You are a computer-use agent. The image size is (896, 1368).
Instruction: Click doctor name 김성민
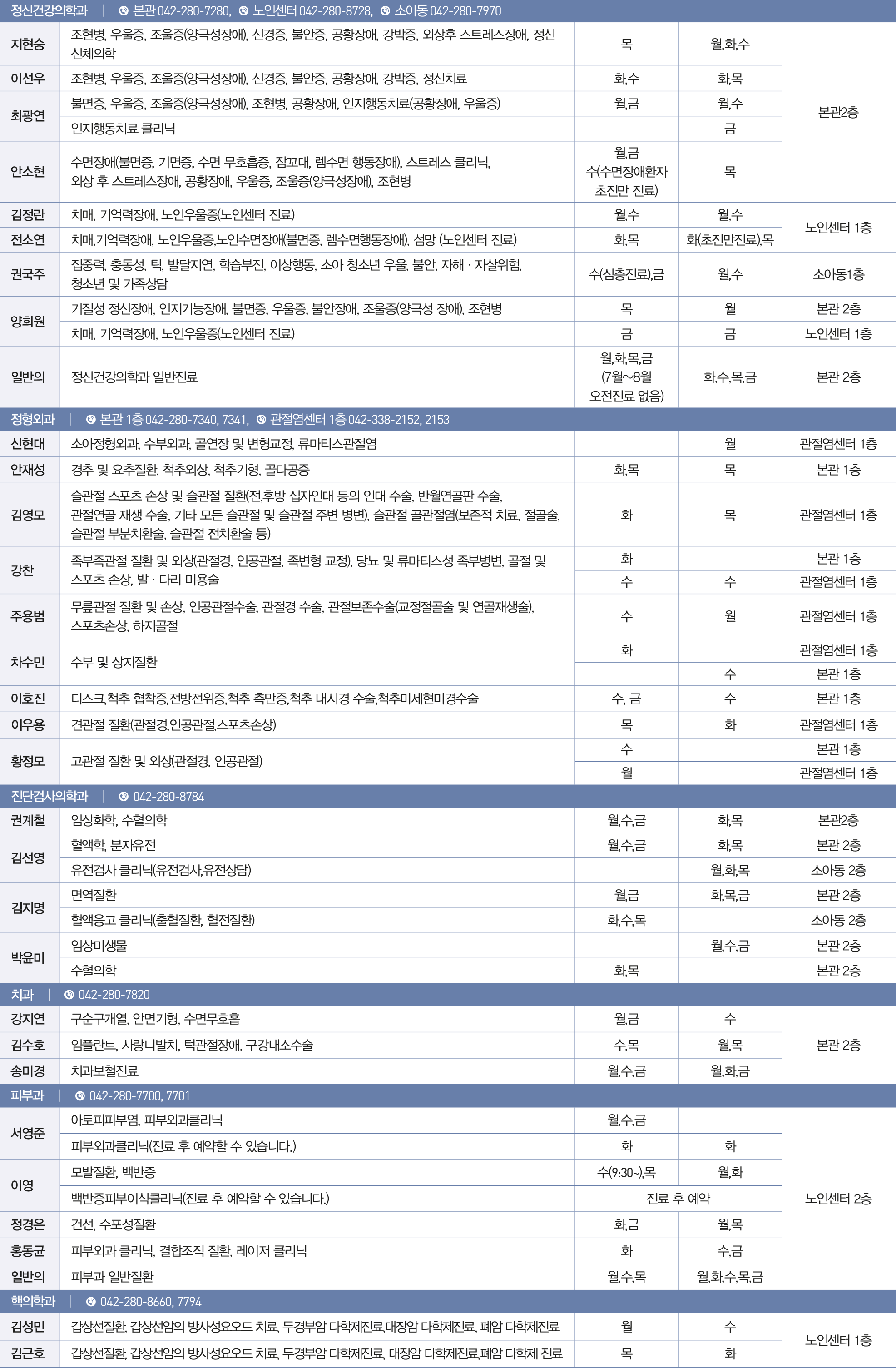tap(28, 1327)
